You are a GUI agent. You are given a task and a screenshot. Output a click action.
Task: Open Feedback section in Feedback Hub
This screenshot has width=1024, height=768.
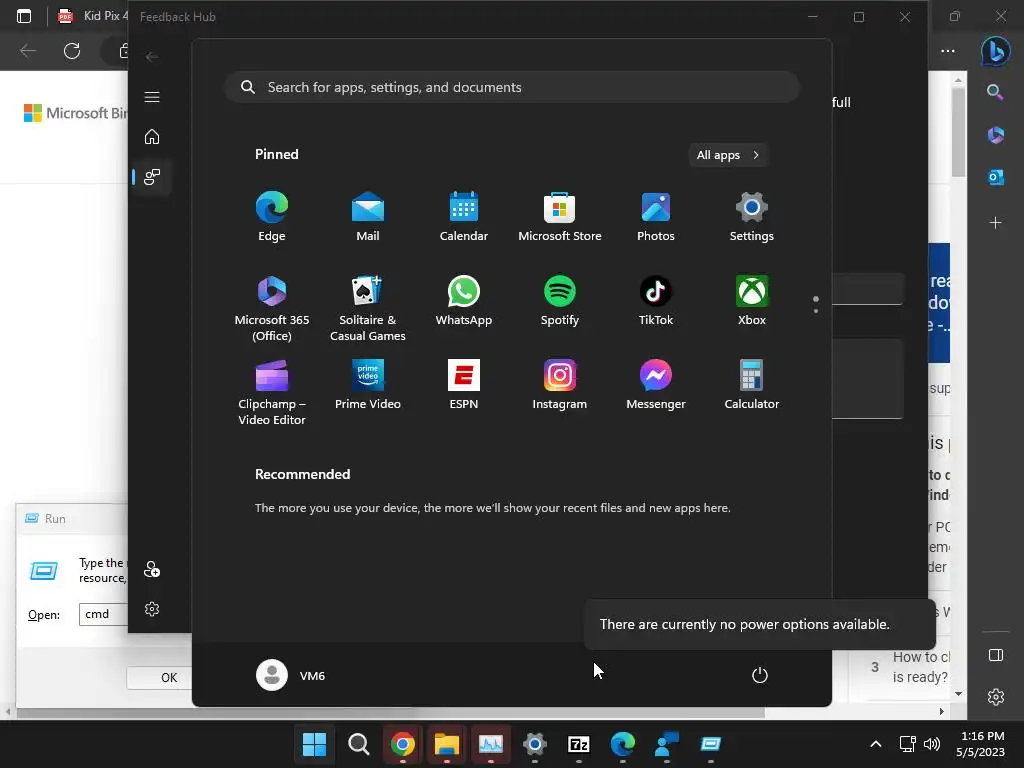(152, 176)
